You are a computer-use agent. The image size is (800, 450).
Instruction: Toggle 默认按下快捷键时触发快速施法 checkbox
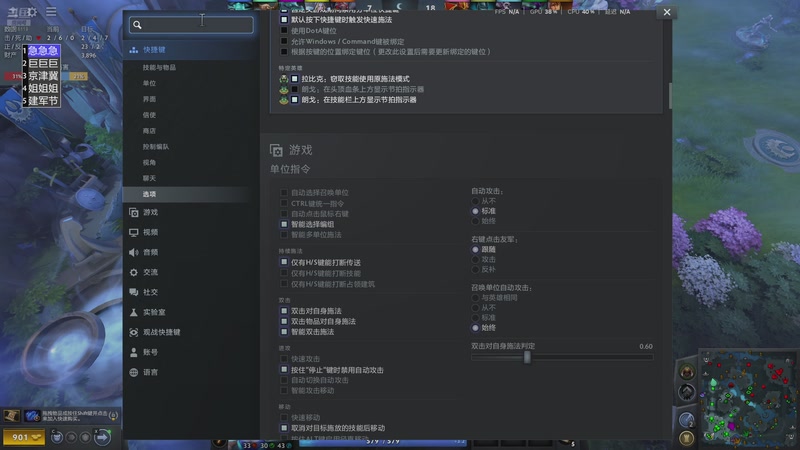pos(284,19)
